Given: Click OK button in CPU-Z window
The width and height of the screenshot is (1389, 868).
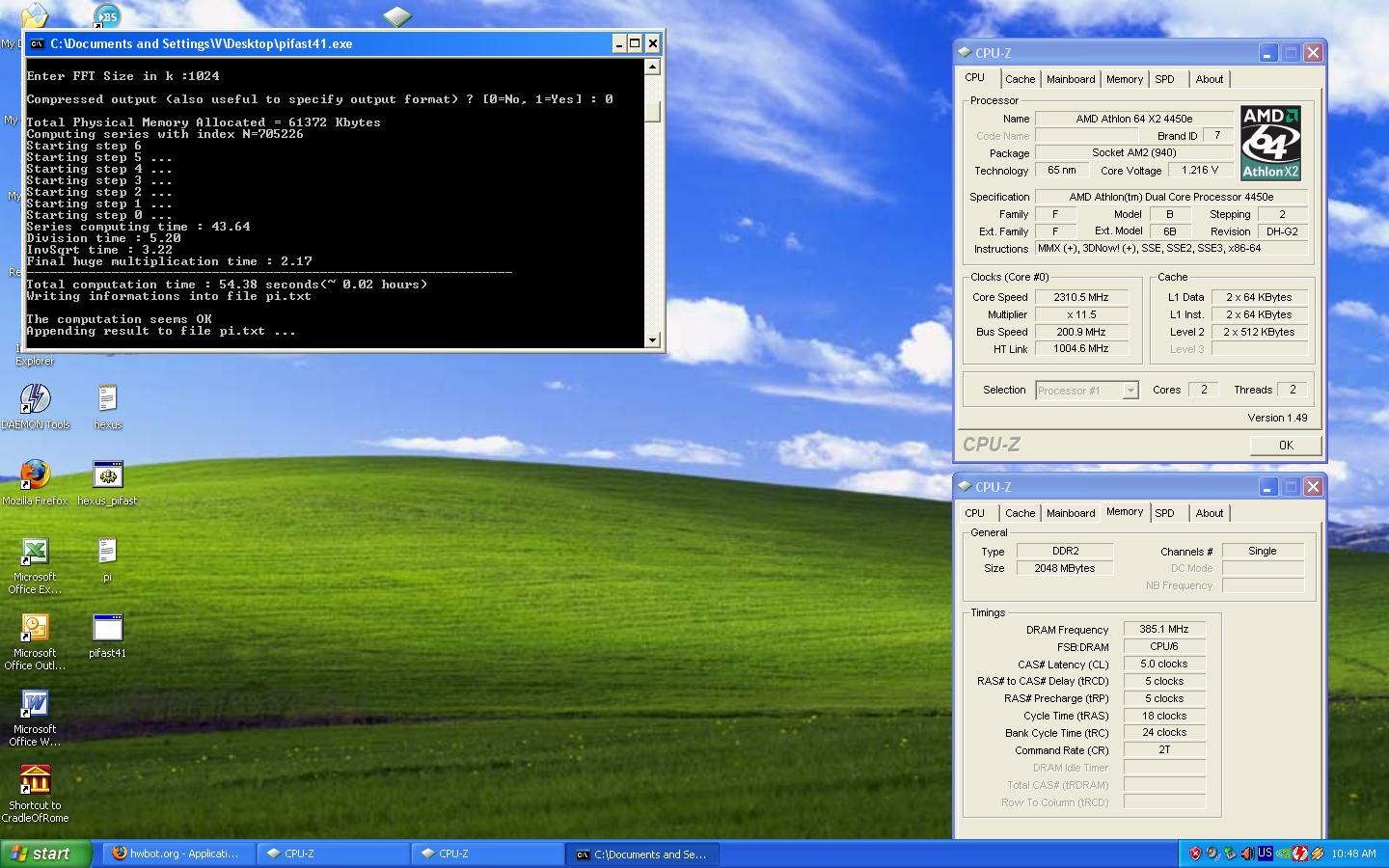Looking at the screenshot, I should pos(1286,445).
